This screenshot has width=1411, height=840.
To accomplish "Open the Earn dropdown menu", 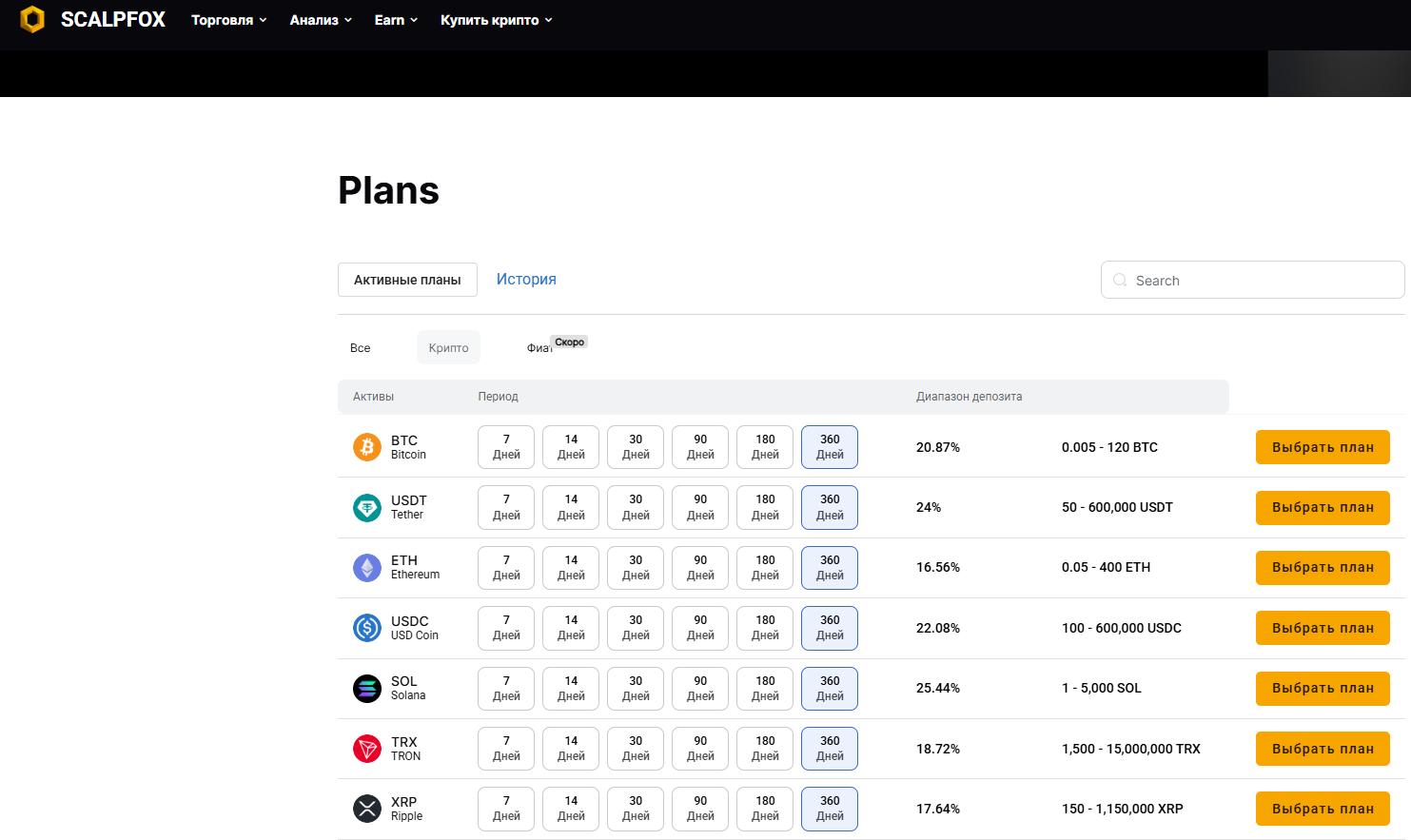I will [396, 20].
